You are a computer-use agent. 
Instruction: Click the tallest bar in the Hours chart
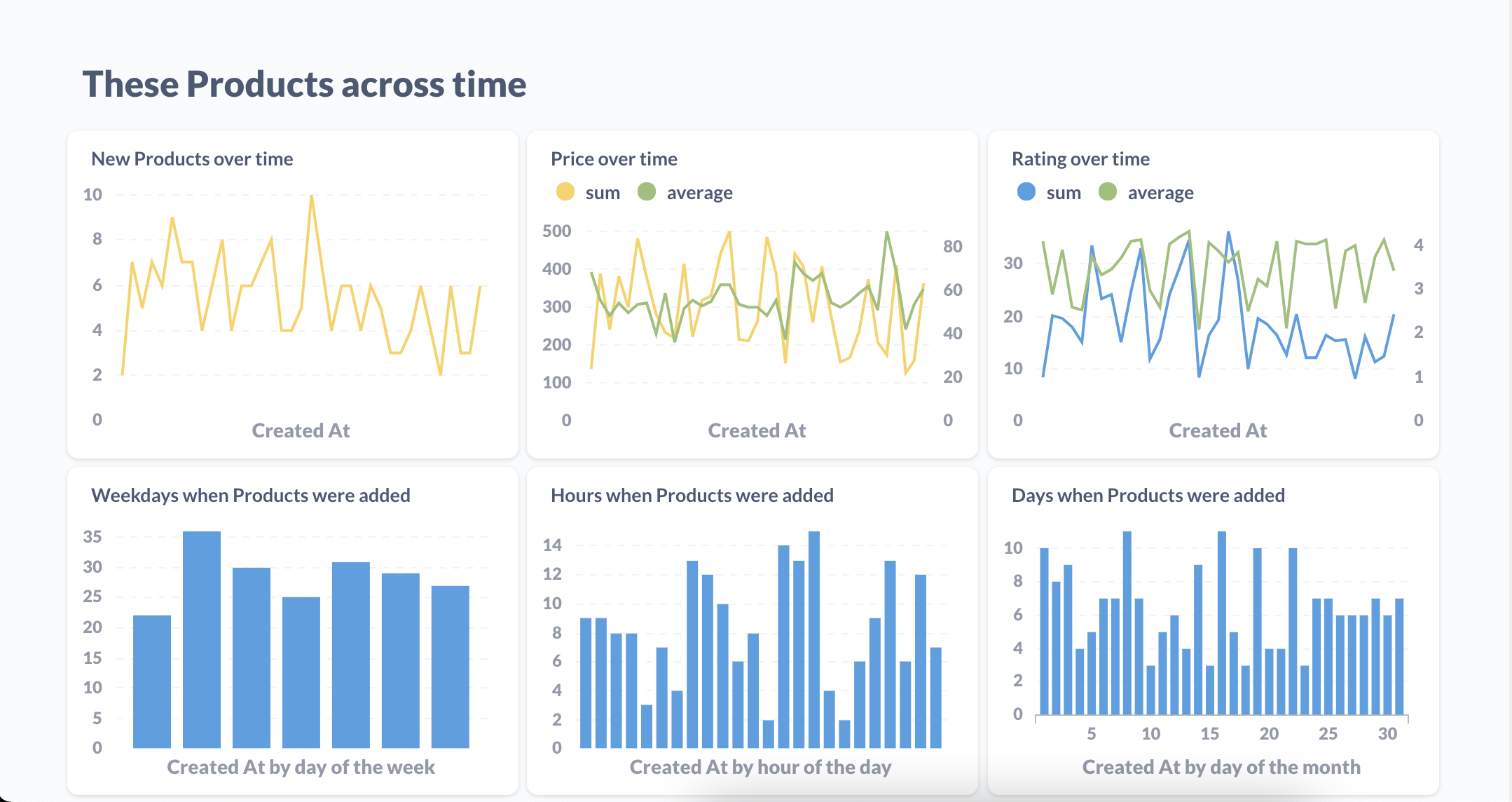(x=814, y=638)
